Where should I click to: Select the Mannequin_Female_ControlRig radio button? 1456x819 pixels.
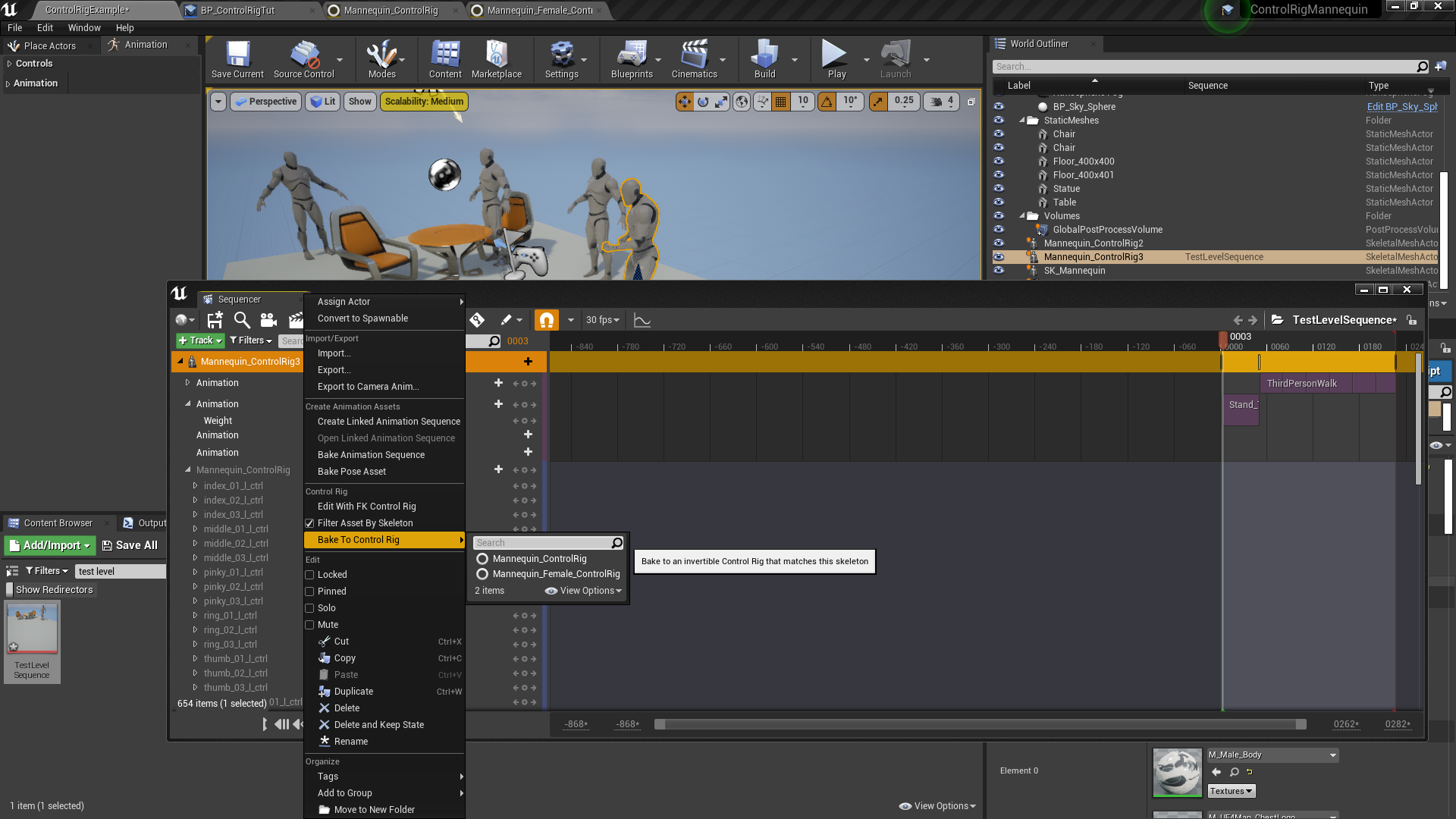(x=483, y=574)
